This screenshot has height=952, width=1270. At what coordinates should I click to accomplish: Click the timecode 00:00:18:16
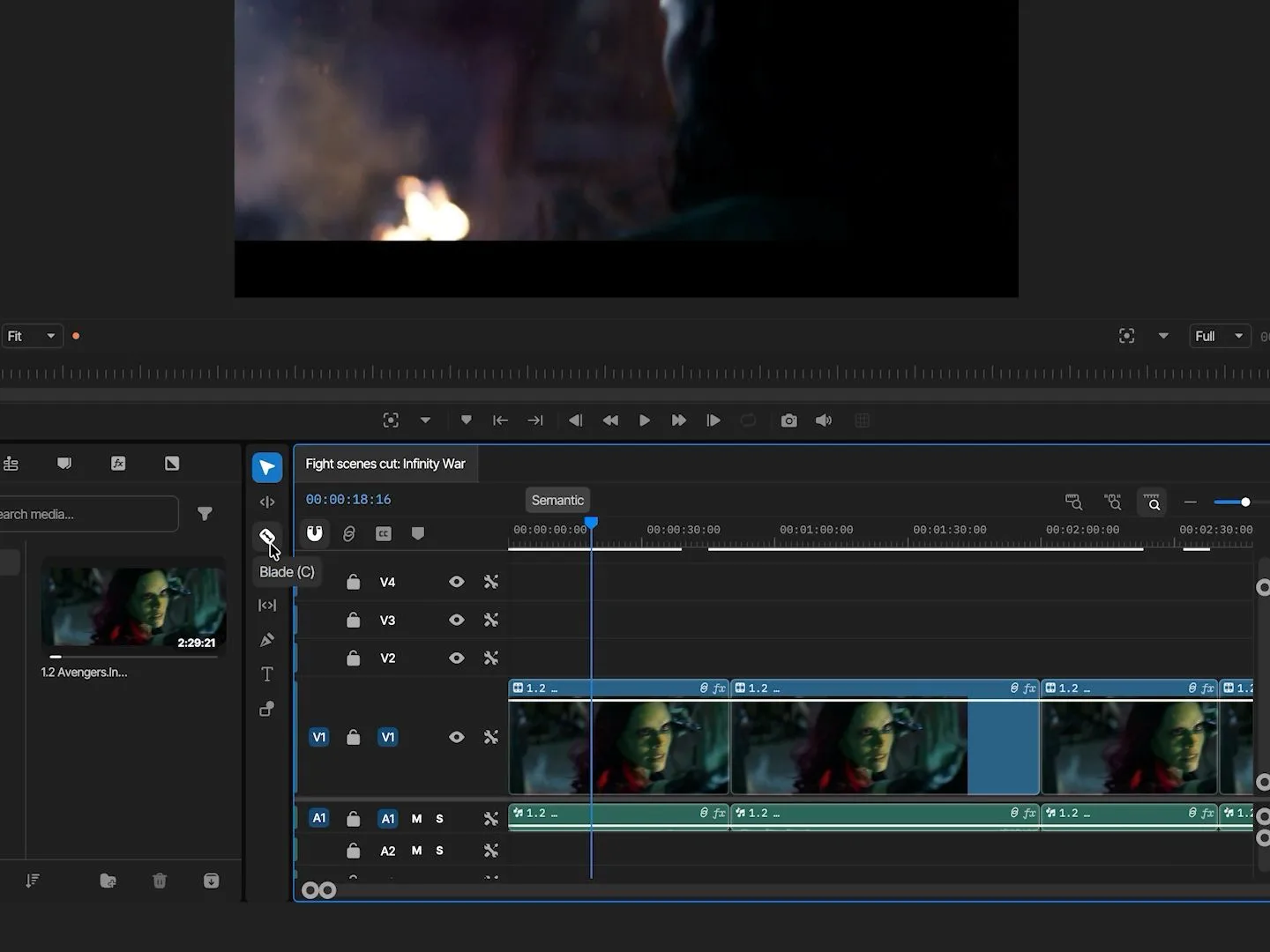(348, 500)
